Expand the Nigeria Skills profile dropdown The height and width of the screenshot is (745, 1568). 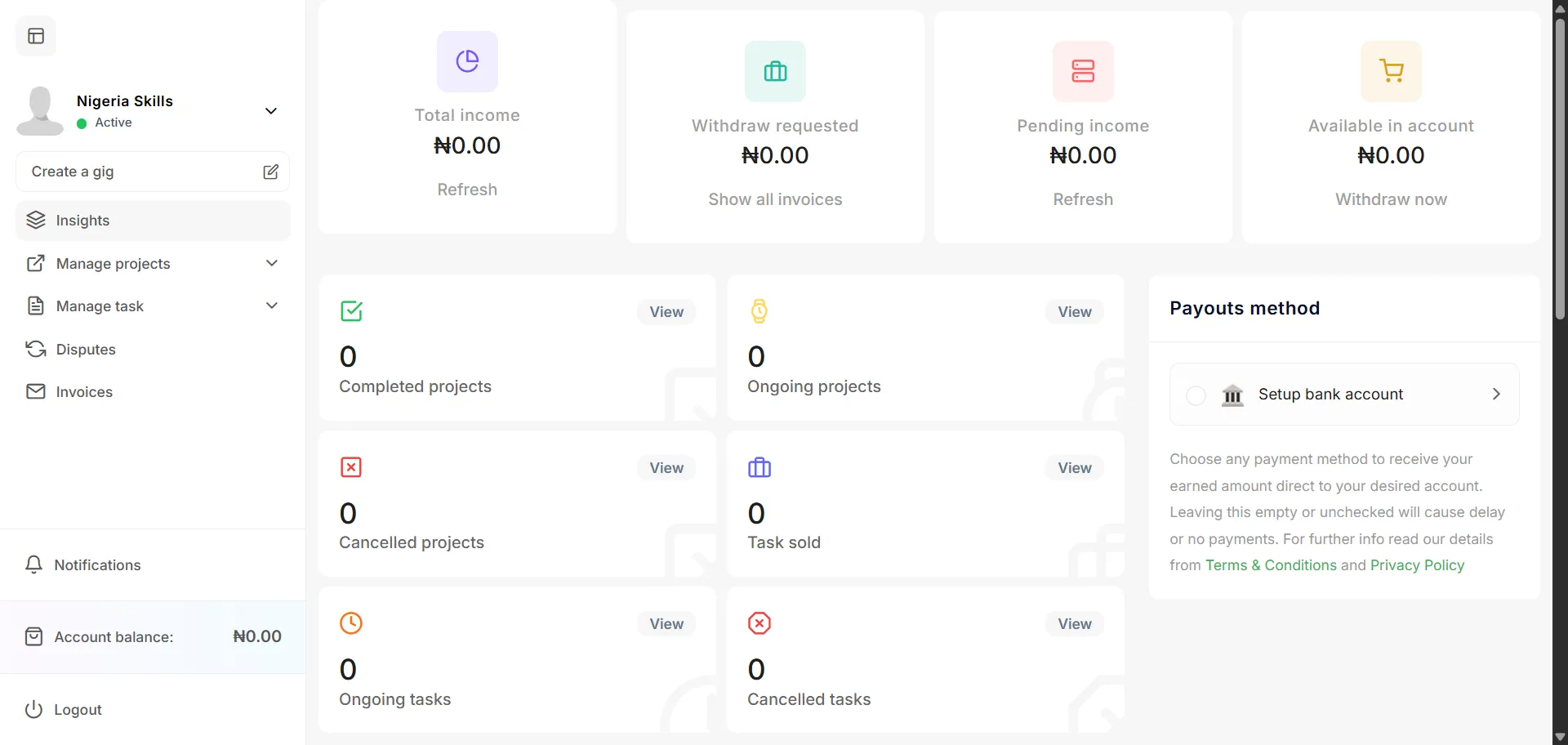(271, 111)
